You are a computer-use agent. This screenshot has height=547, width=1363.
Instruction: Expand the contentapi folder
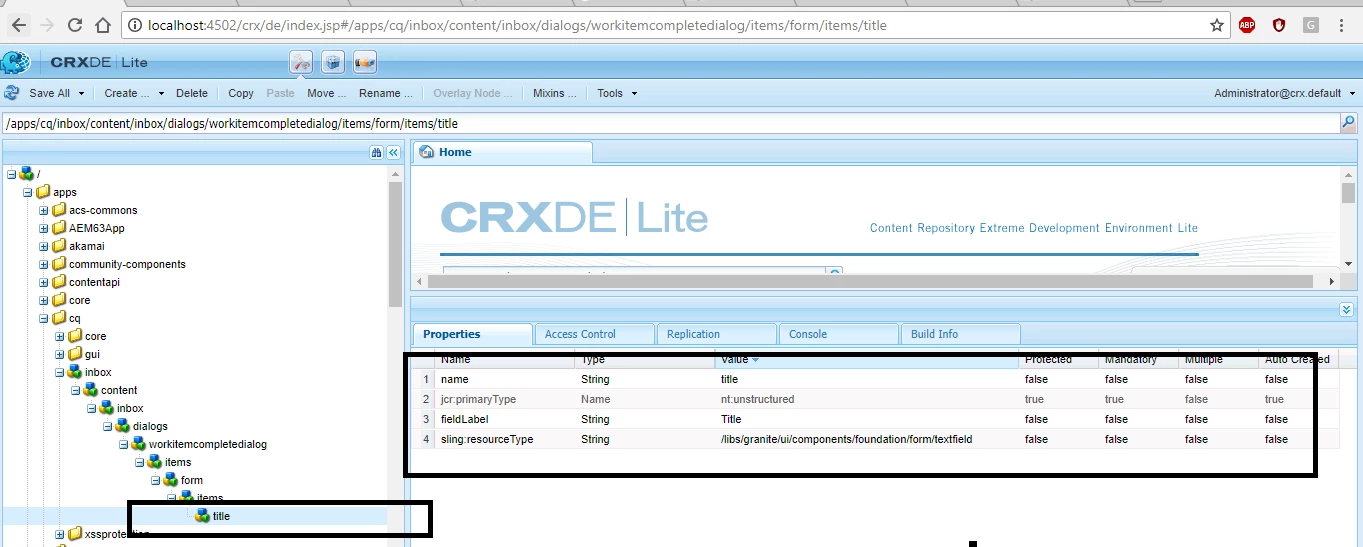click(43, 282)
